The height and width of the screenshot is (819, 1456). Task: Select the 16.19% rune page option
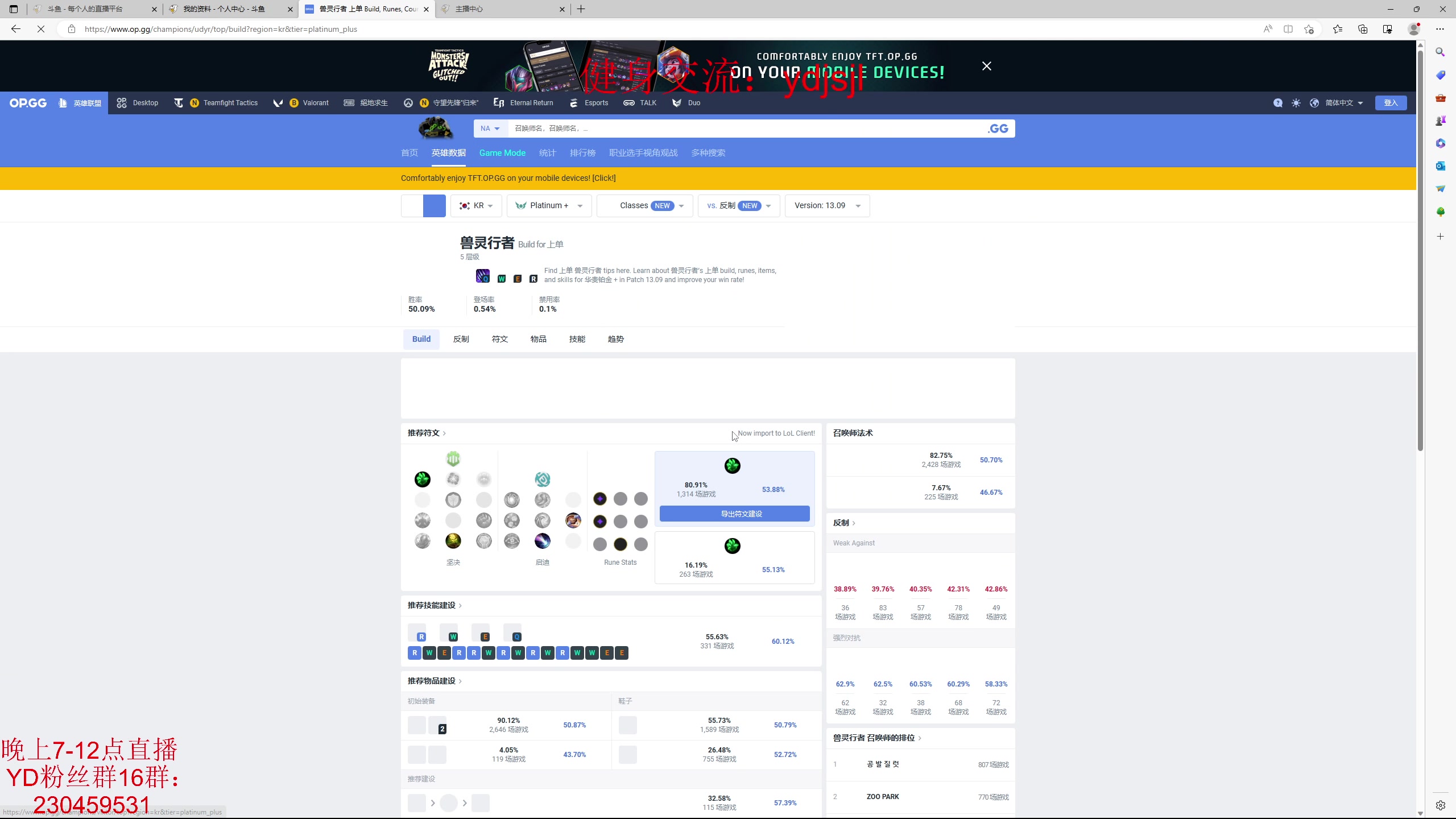pos(735,558)
